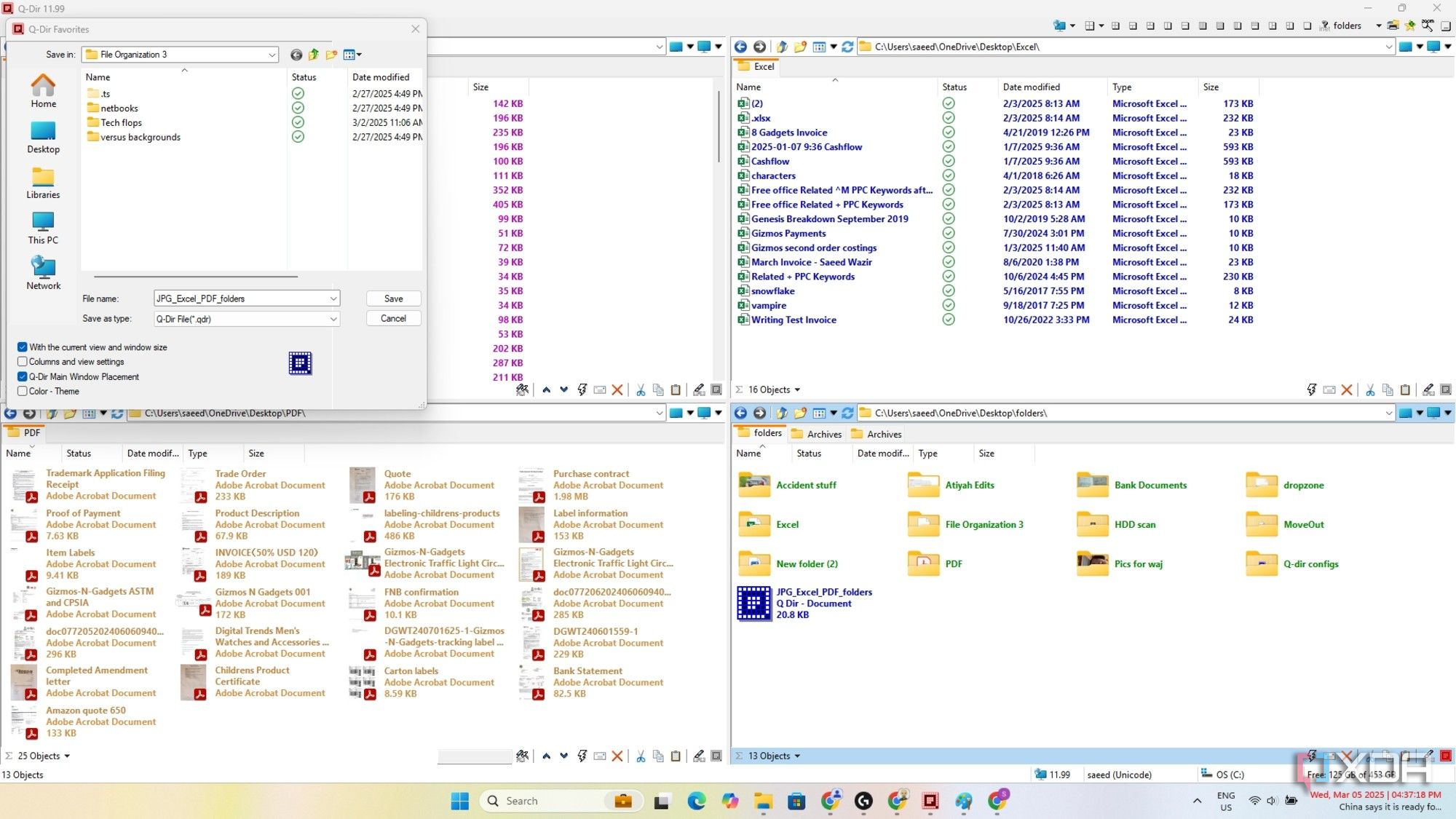Viewport: 1456px width, 819px height.
Task: Open the 'Save as type' dropdown
Action: click(x=333, y=319)
